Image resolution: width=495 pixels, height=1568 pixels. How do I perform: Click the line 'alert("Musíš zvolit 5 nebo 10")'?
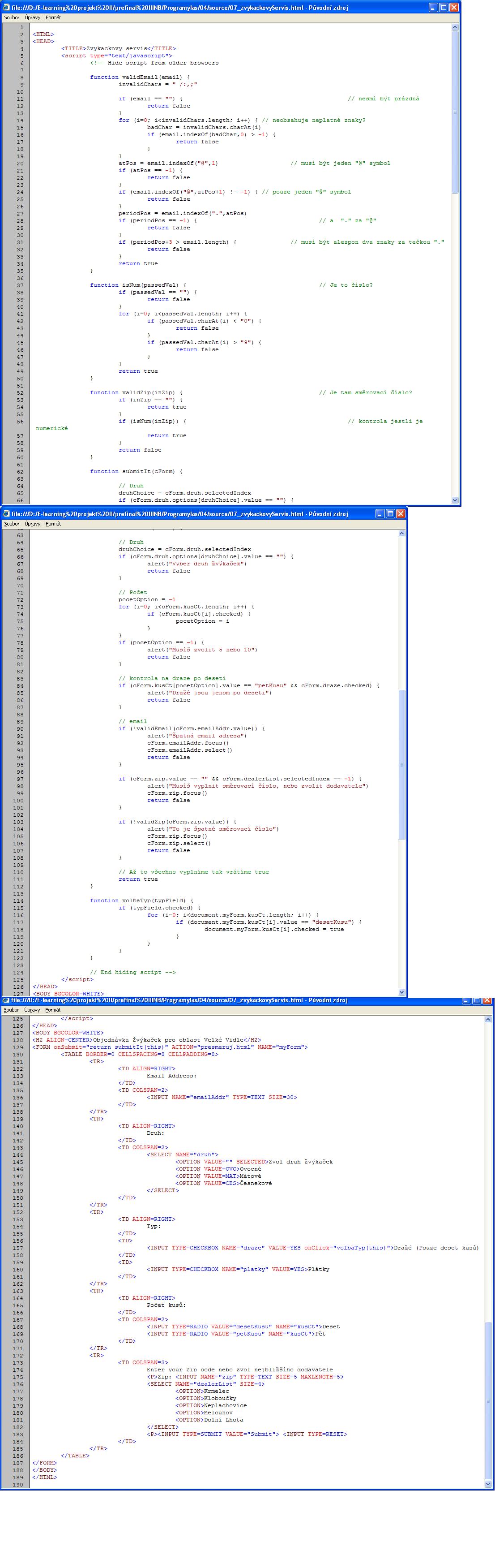[x=202, y=650]
